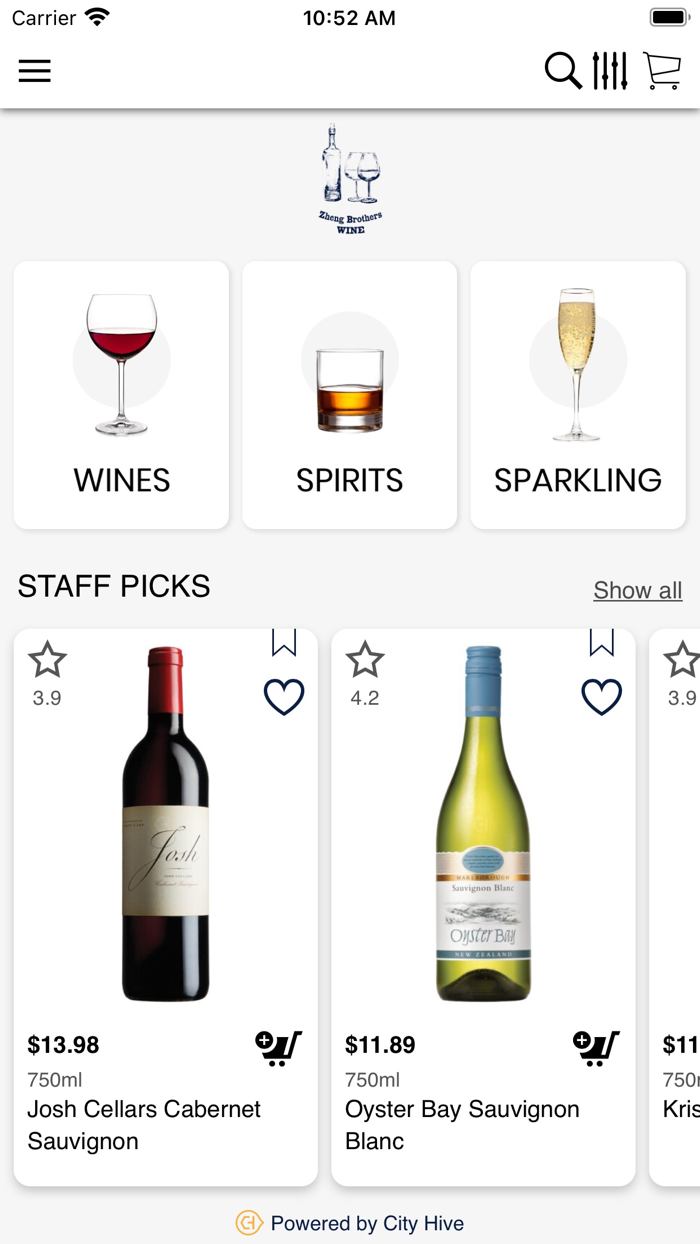
Task: Open the search icon
Action: [x=563, y=71]
